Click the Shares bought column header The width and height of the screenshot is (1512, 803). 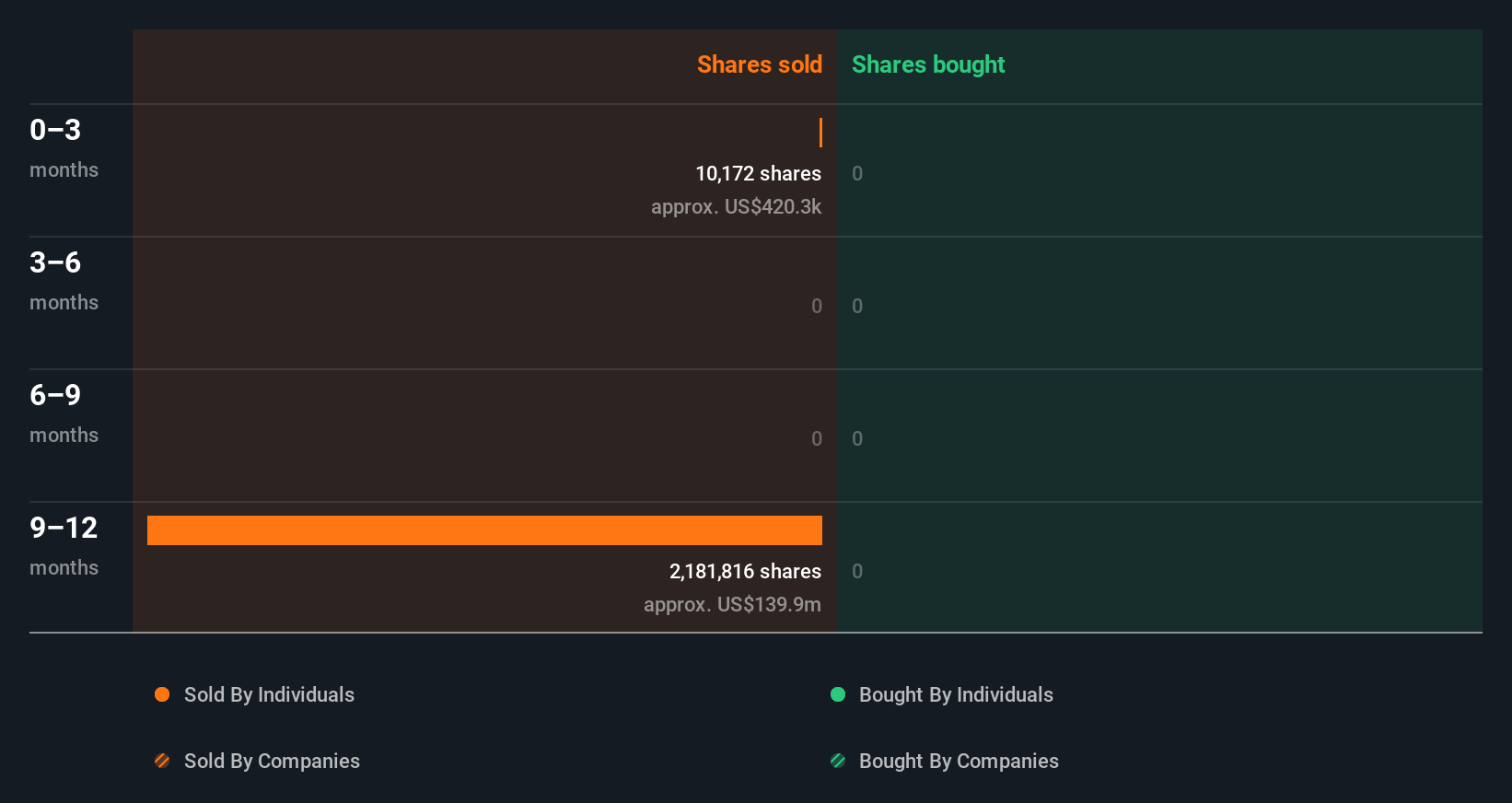(x=928, y=64)
